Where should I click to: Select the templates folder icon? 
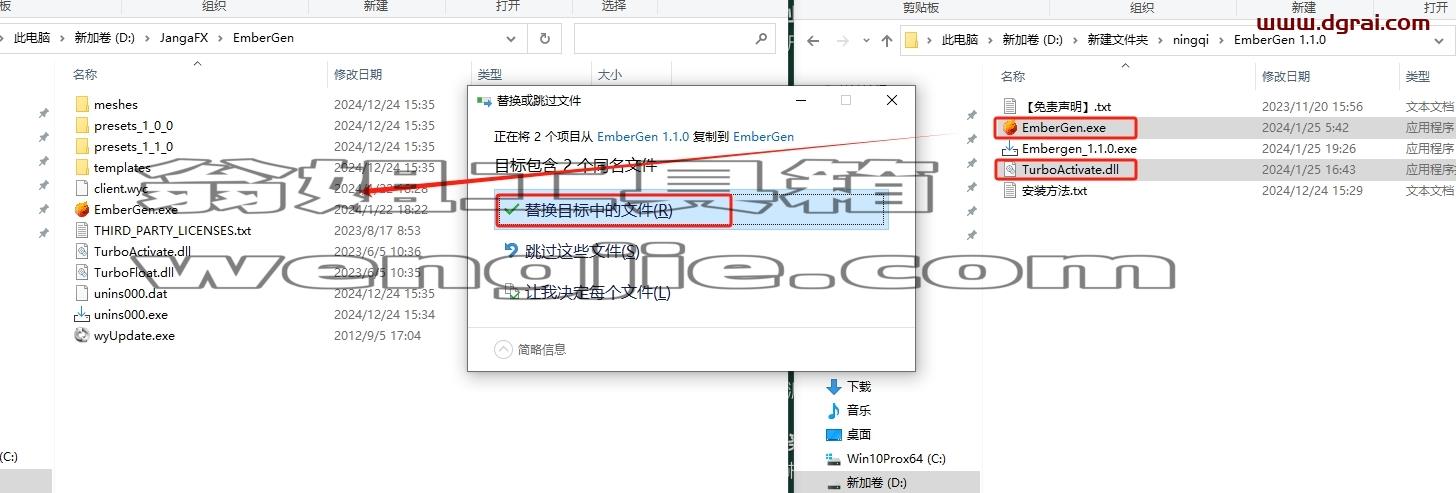pyautogui.click(x=82, y=167)
